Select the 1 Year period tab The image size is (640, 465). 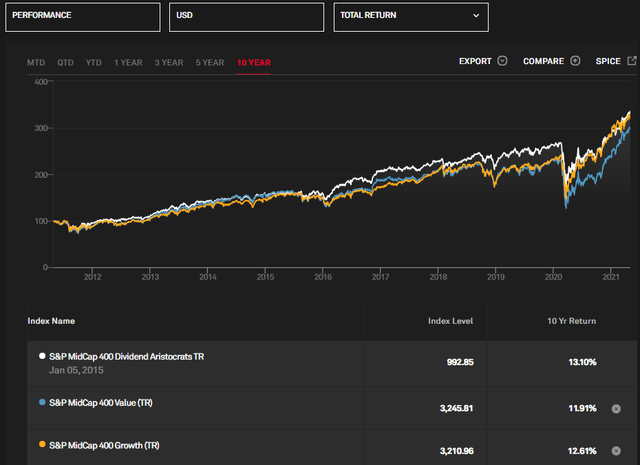[128, 63]
